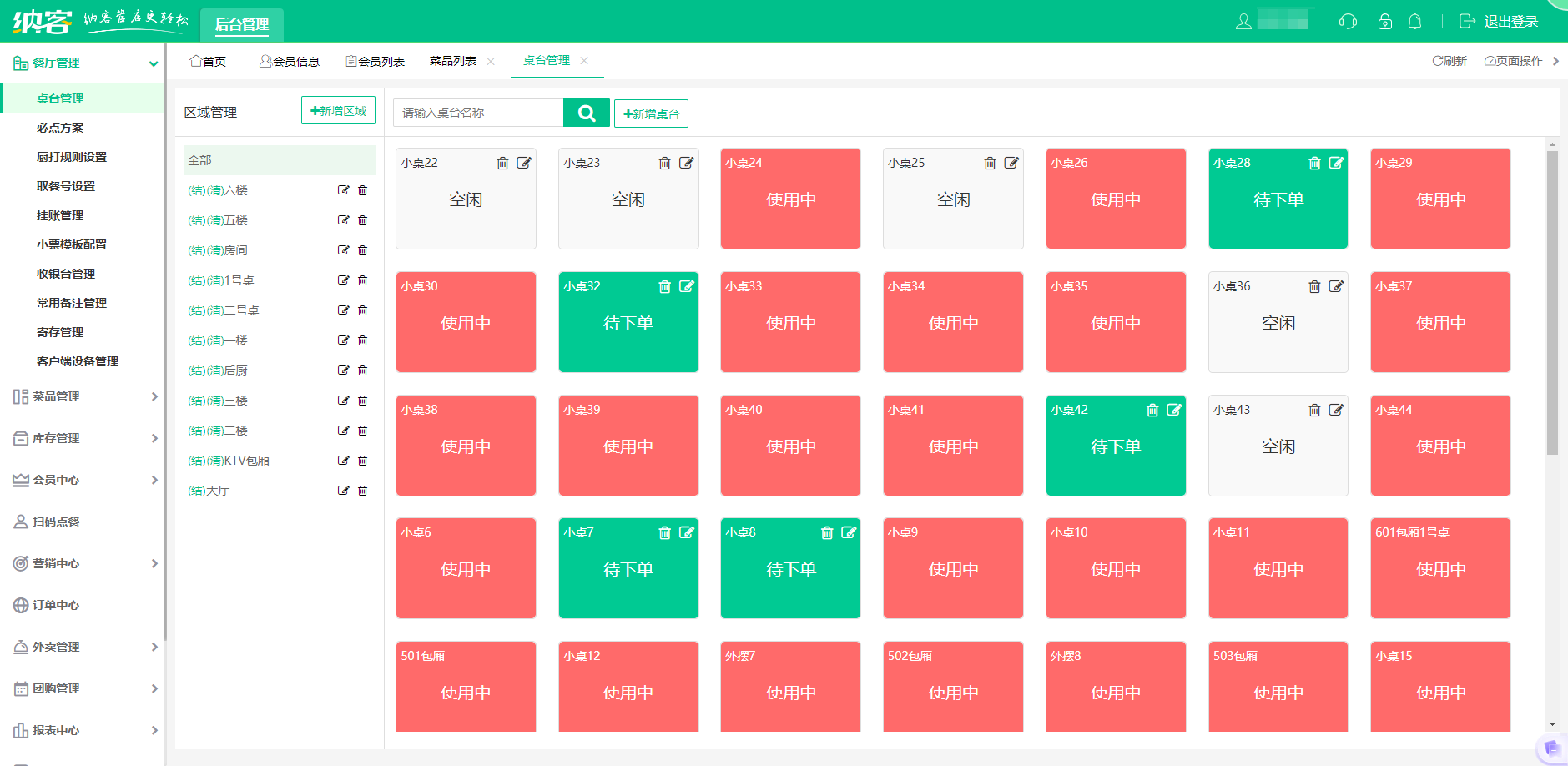
Task: Delete table 小桌22 with trash icon
Action: pyautogui.click(x=502, y=163)
